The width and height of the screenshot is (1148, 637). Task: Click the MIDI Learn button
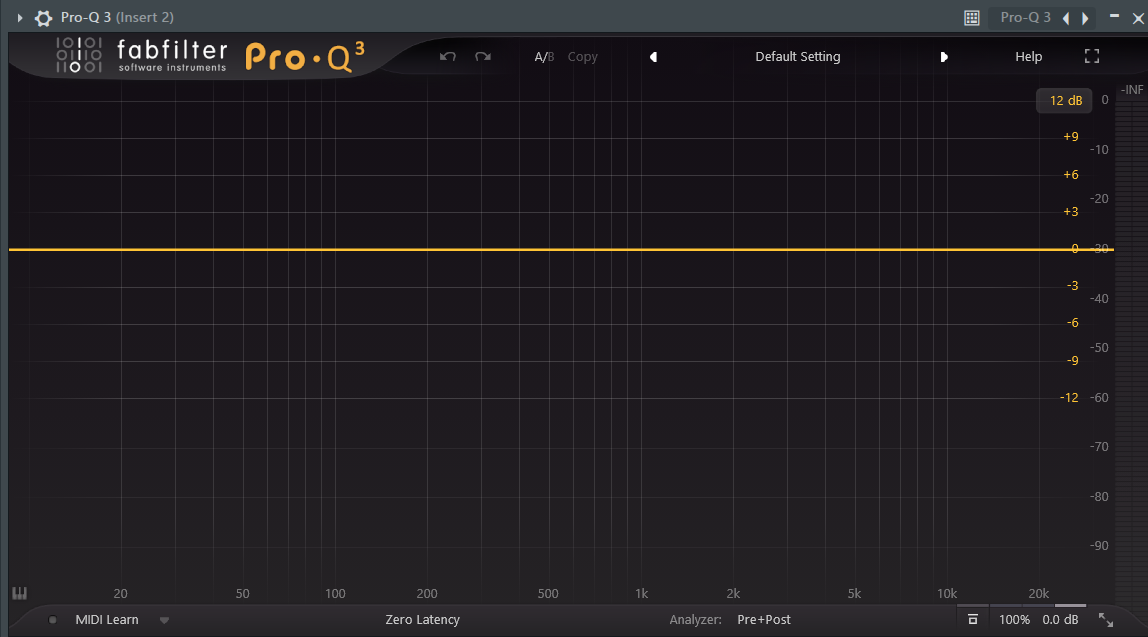tap(107, 619)
